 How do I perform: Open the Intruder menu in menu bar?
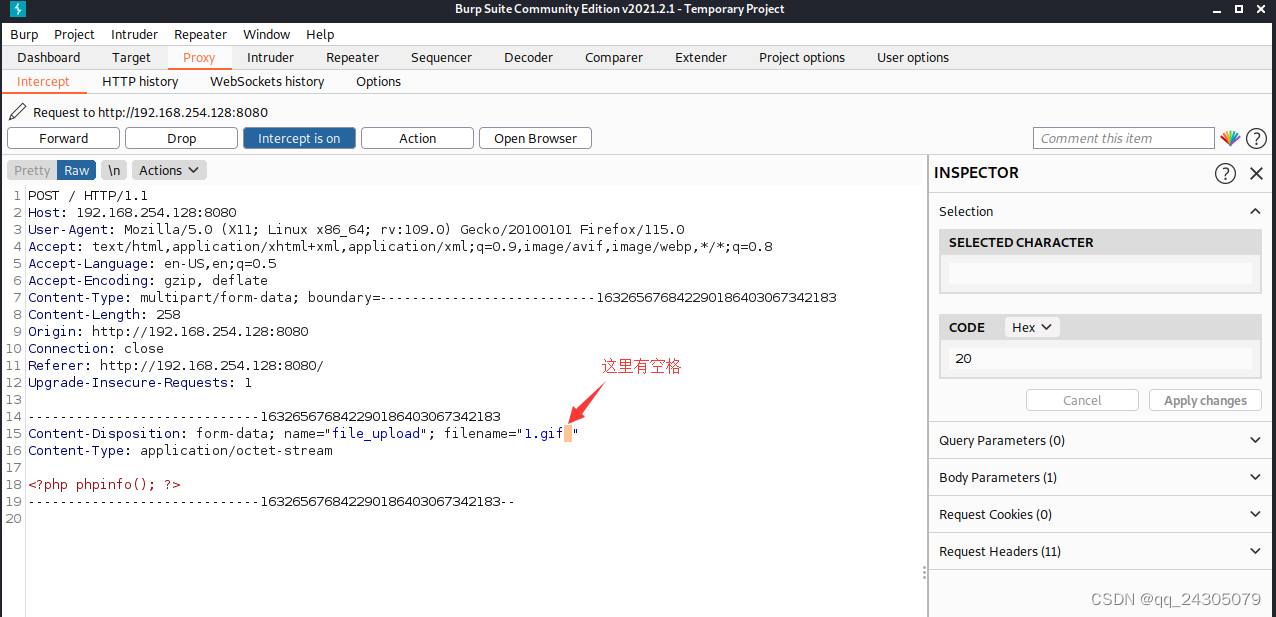tap(134, 34)
